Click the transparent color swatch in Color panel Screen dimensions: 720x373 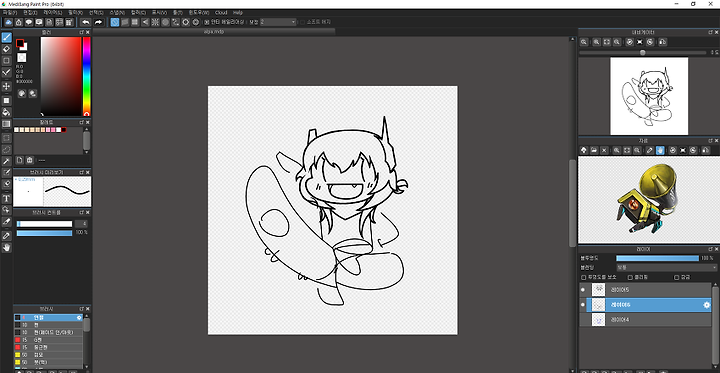tap(22, 58)
